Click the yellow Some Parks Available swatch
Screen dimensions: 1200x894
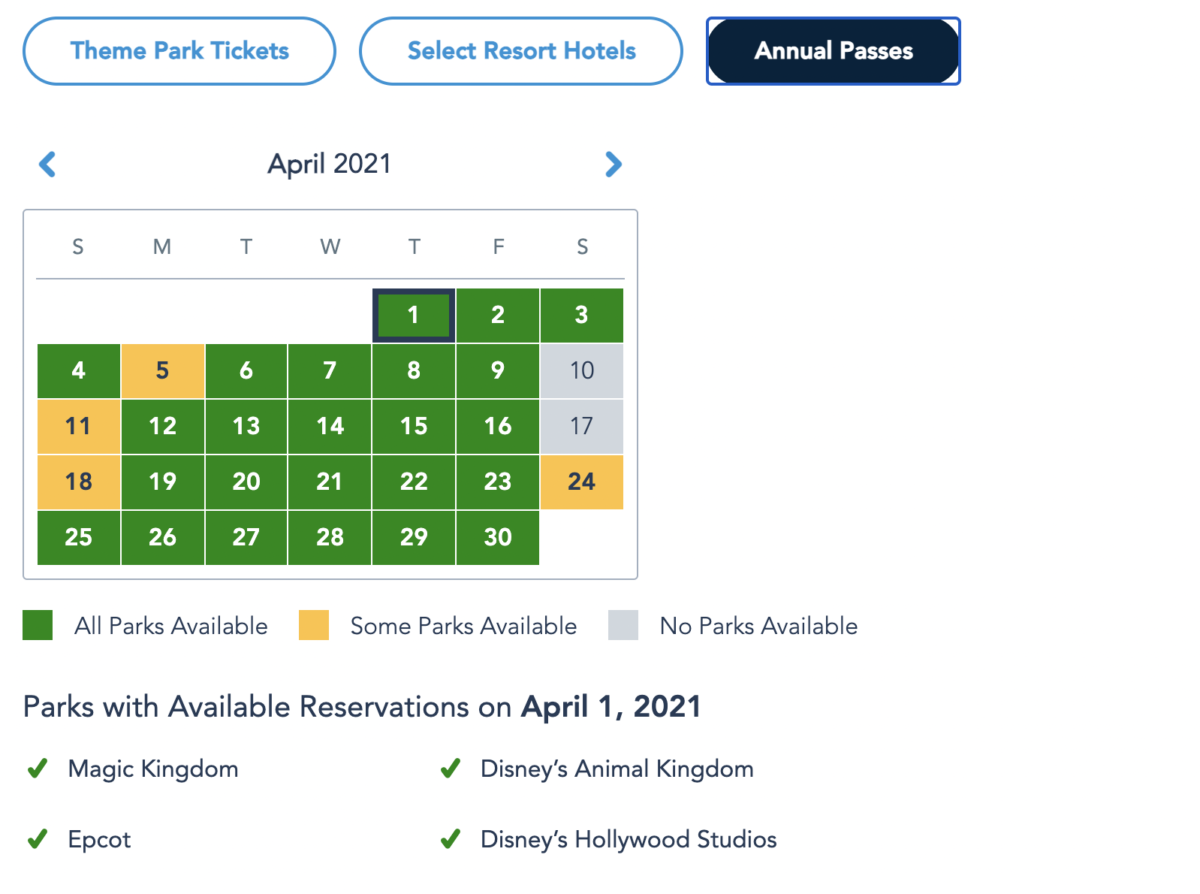[x=314, y=626]
